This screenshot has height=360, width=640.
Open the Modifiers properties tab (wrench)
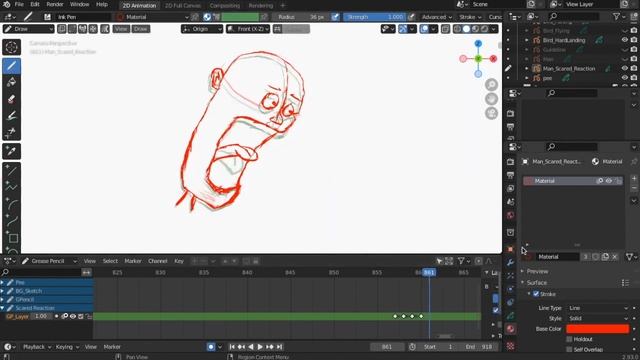click(510, 262)
